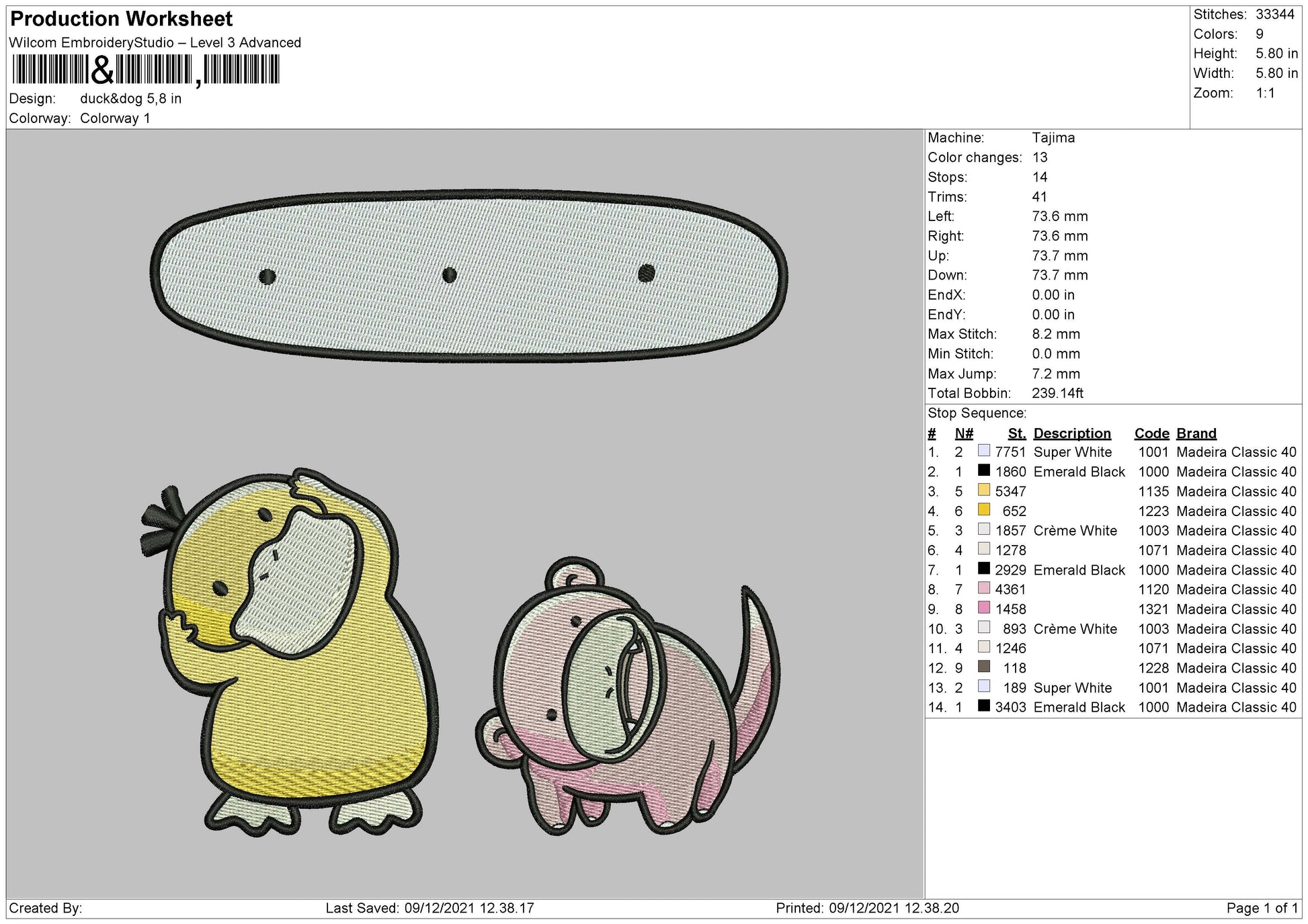Select the yellow duck embroidery design

289,652
